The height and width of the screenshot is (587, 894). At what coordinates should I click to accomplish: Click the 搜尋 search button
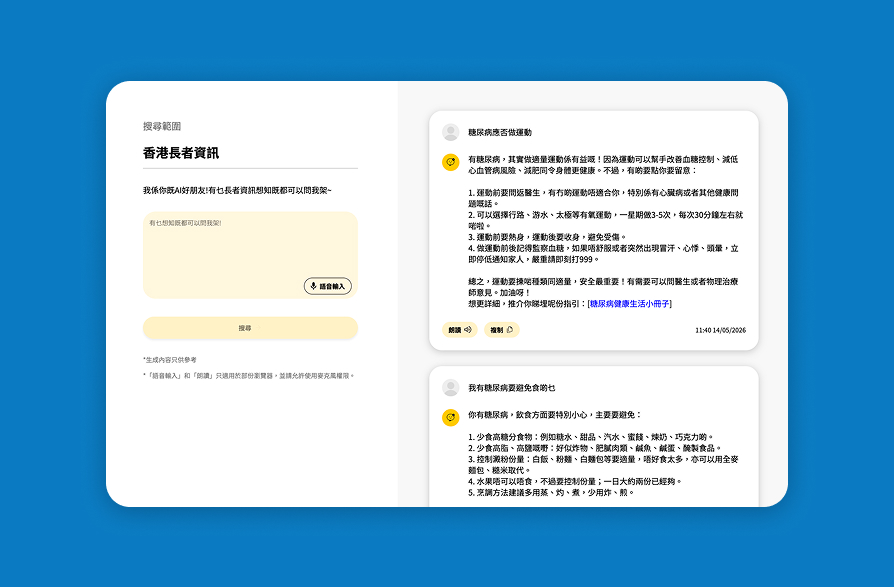click(250, 328)
